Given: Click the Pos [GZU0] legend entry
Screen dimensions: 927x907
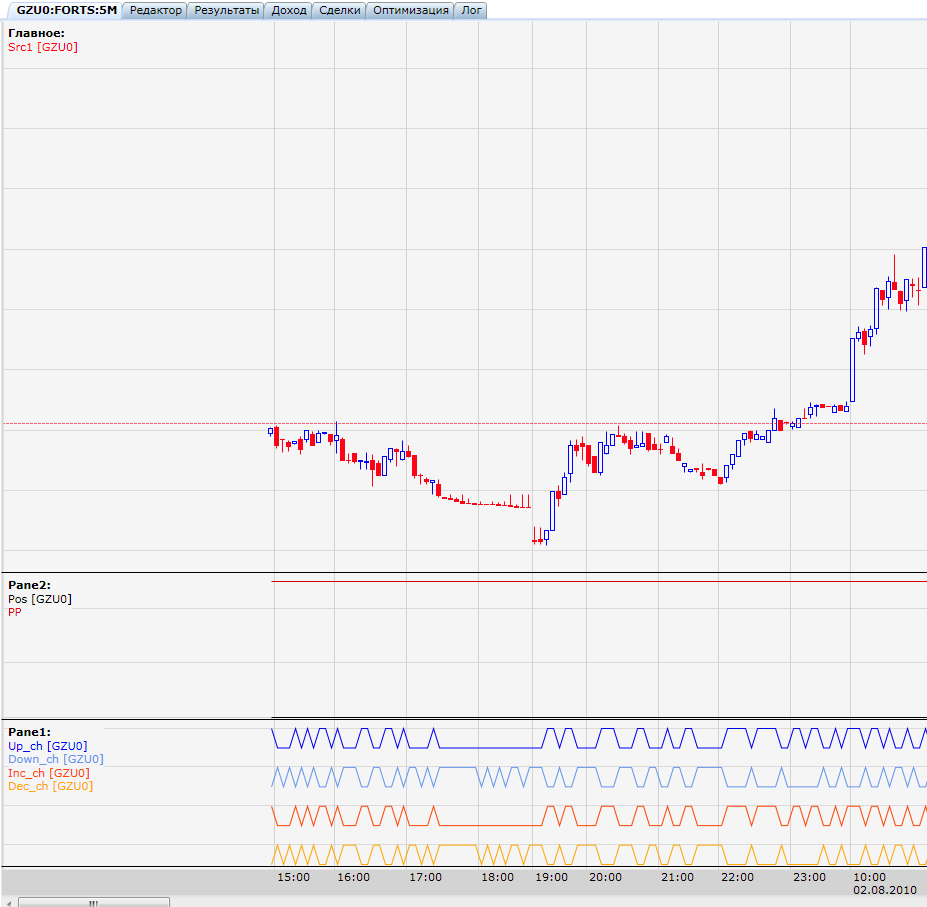Looking at the screenshot, I should click(40, 599).
